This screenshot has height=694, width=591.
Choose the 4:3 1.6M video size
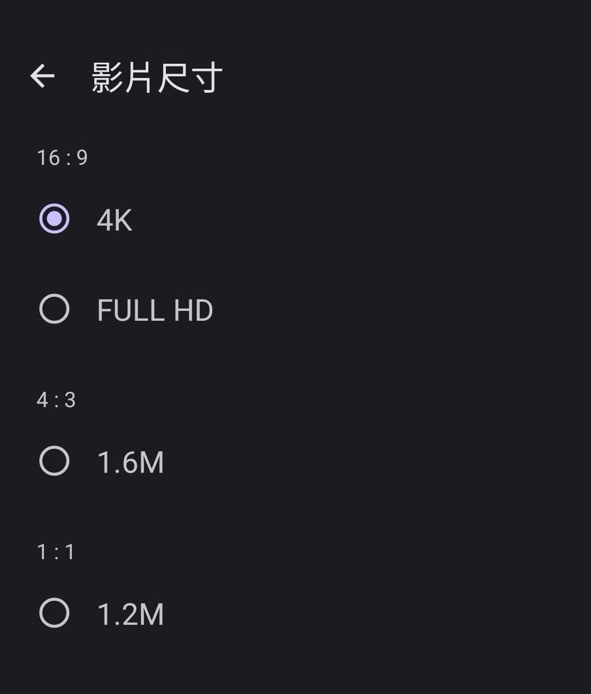click(295, 462)
